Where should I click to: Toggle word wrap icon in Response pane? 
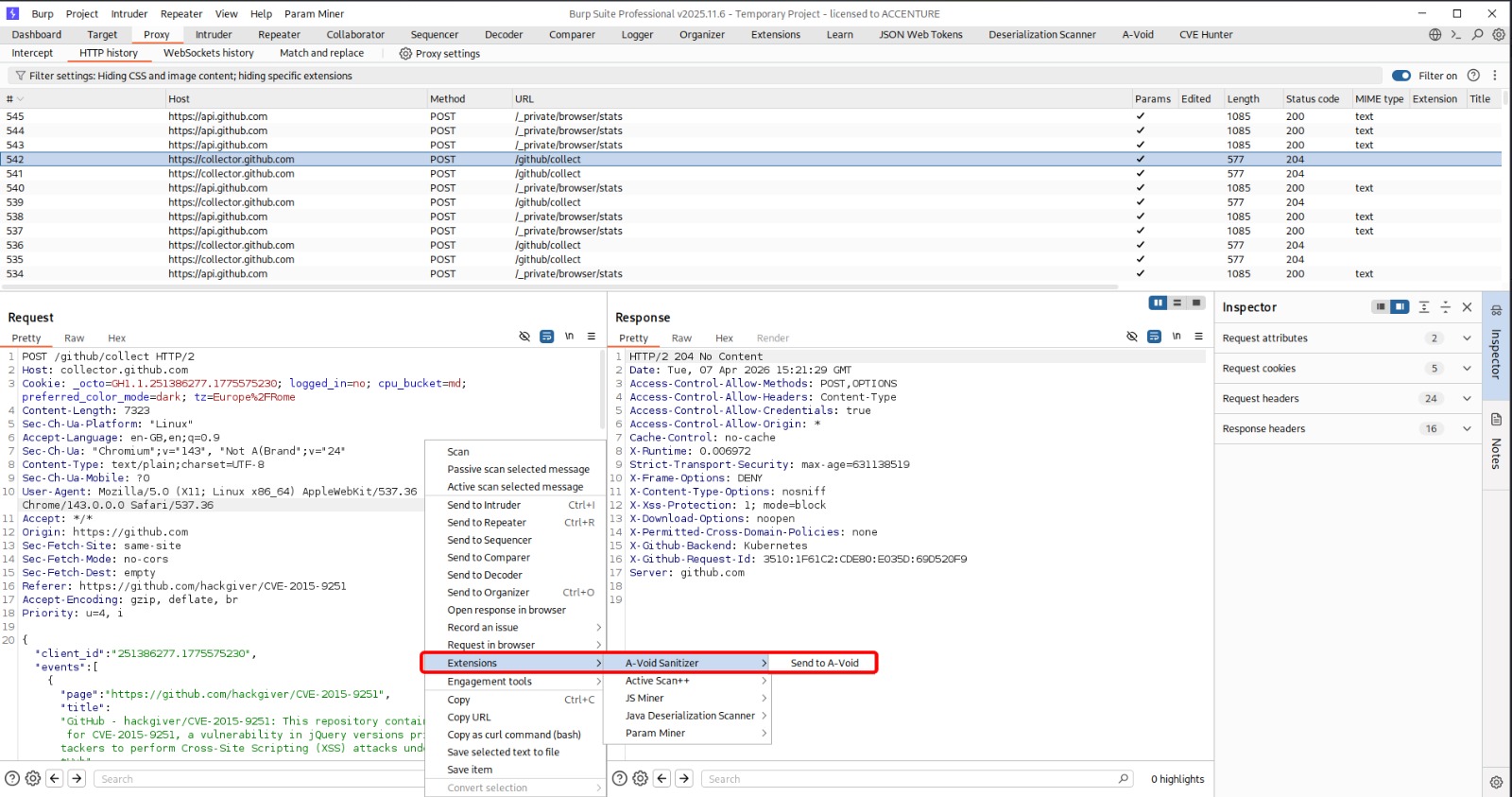point(1154,337)
